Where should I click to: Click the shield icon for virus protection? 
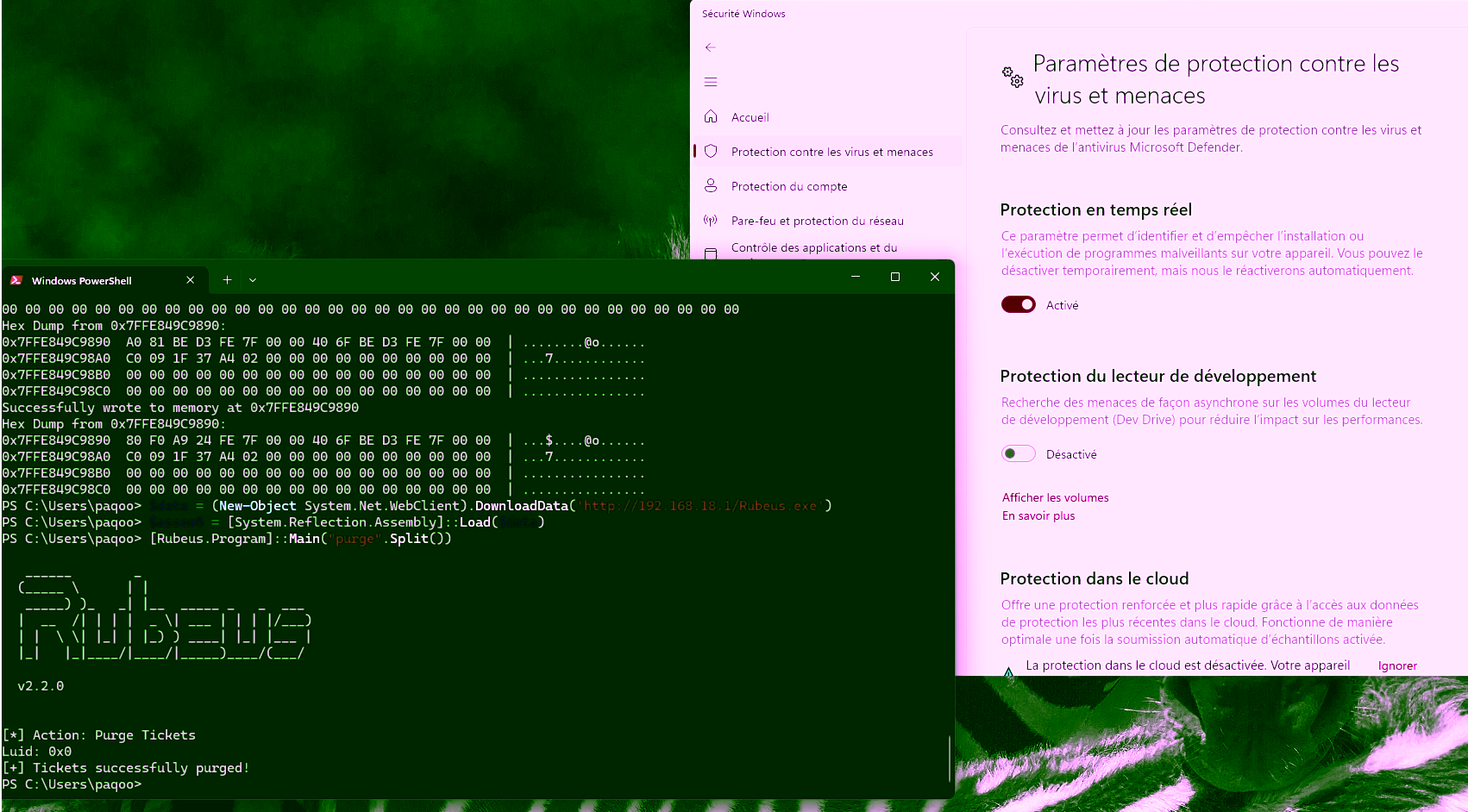[711, 151]
